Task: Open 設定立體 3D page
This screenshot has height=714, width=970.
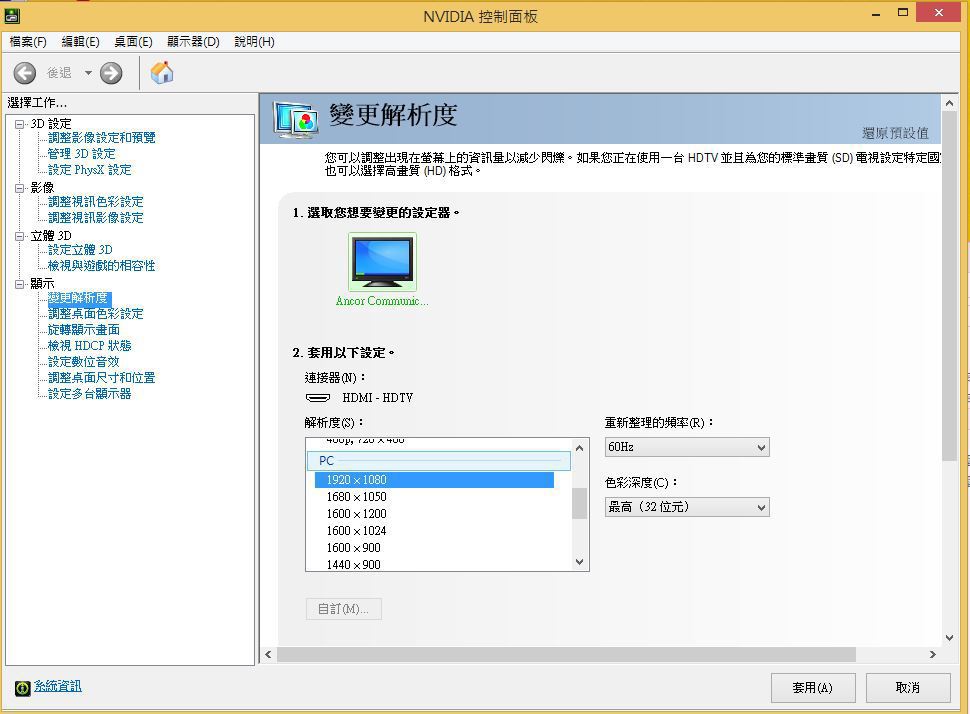Action: 80,250
